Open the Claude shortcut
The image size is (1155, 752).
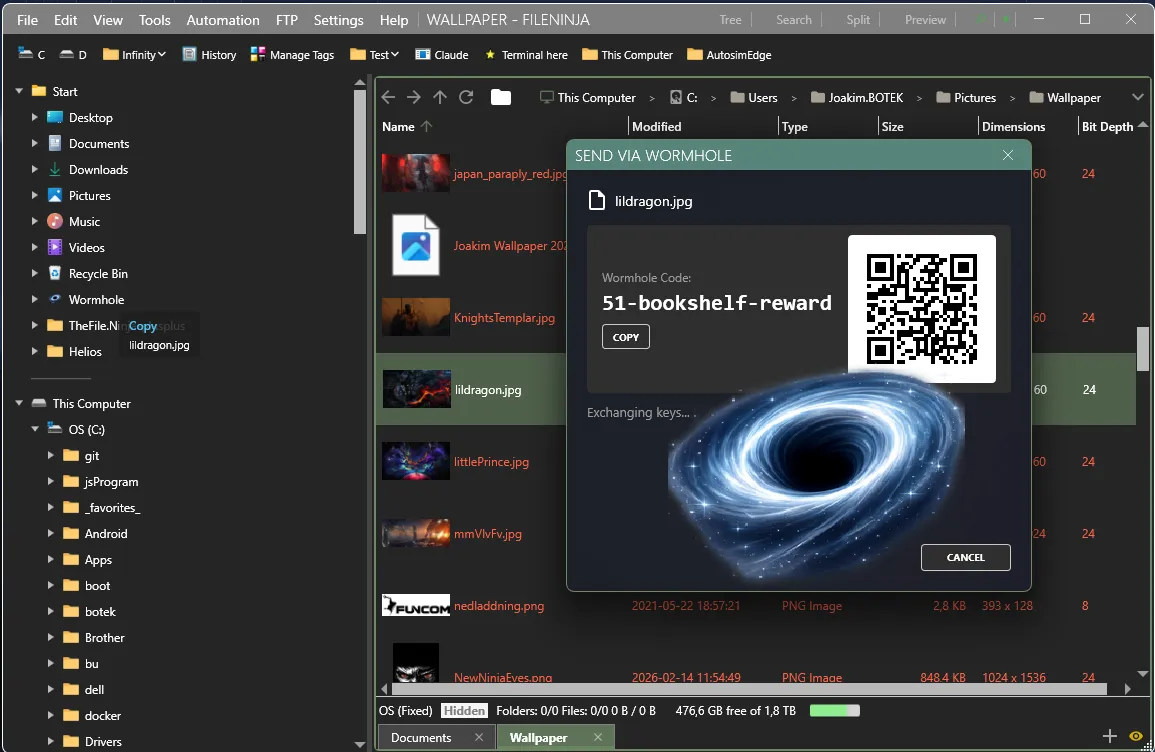click(x=441, y=55)
